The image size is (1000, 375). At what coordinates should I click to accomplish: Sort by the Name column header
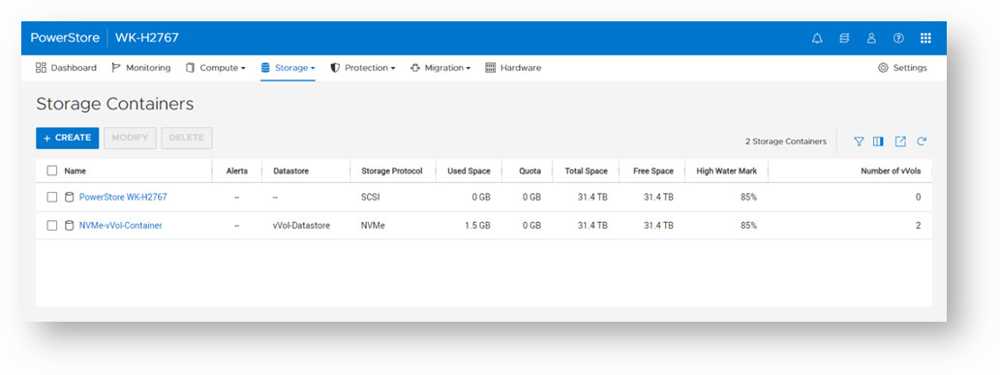point(75,171)
